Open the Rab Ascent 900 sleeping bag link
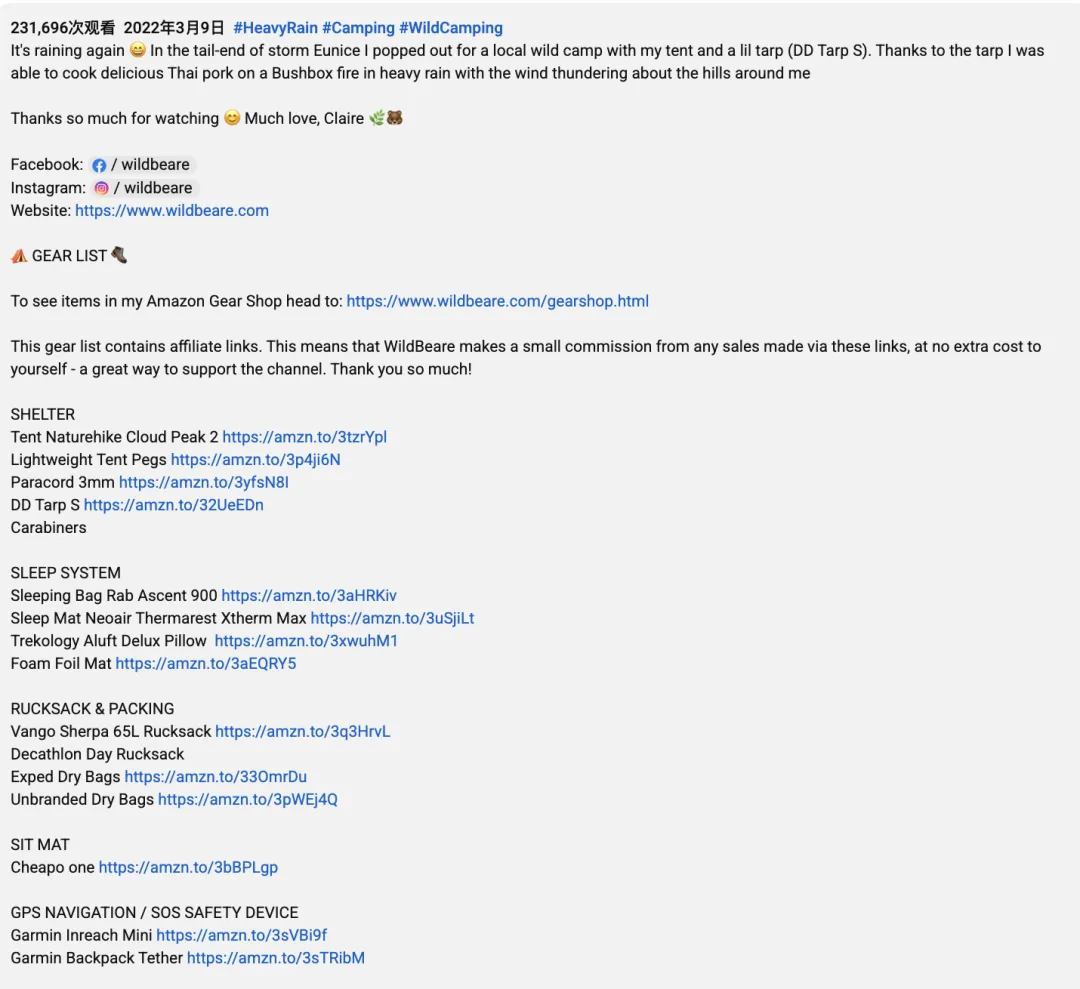1080x989 pixels. pos(308,596)
